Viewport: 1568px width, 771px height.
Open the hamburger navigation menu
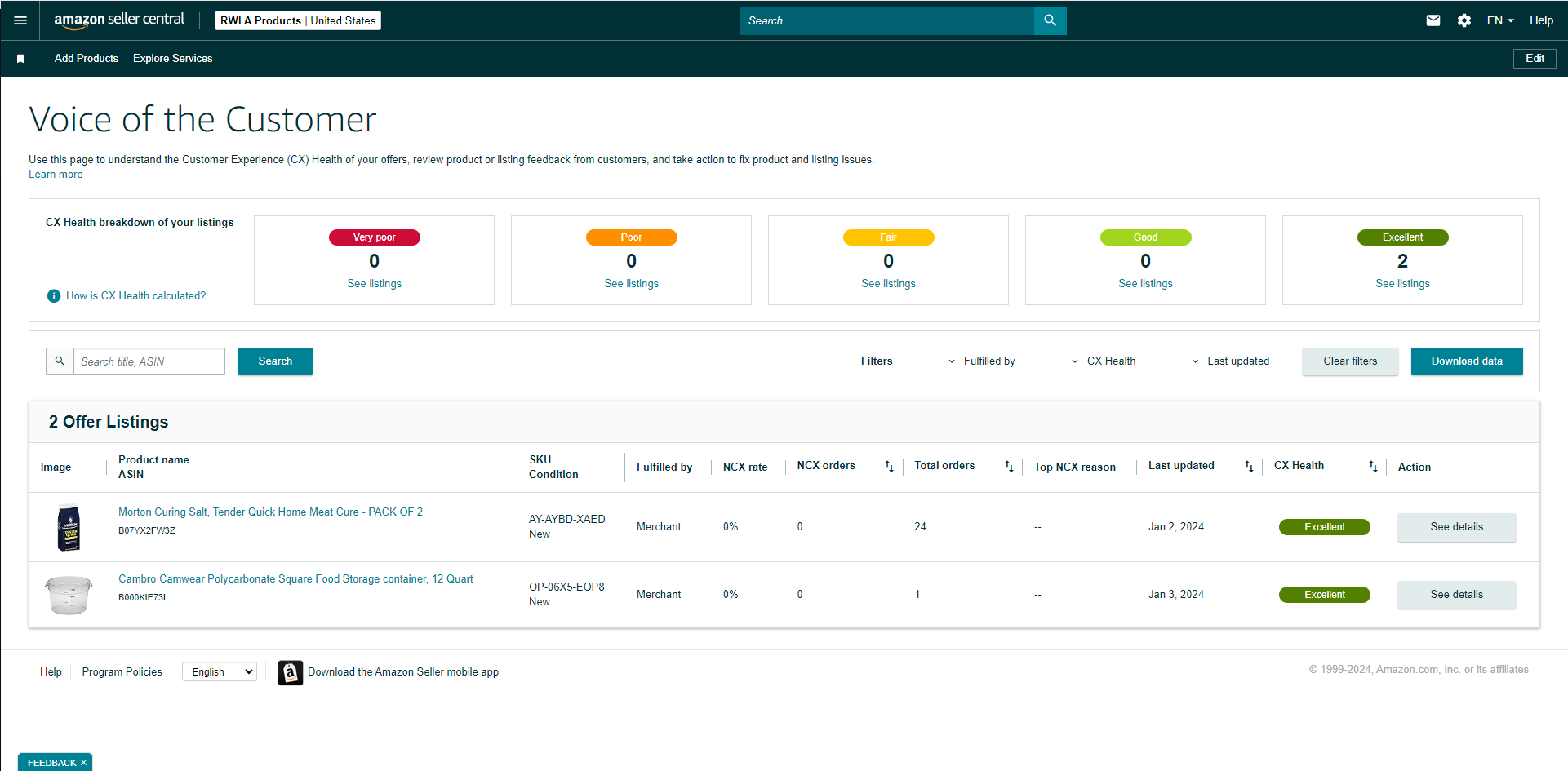coord(20,20)
